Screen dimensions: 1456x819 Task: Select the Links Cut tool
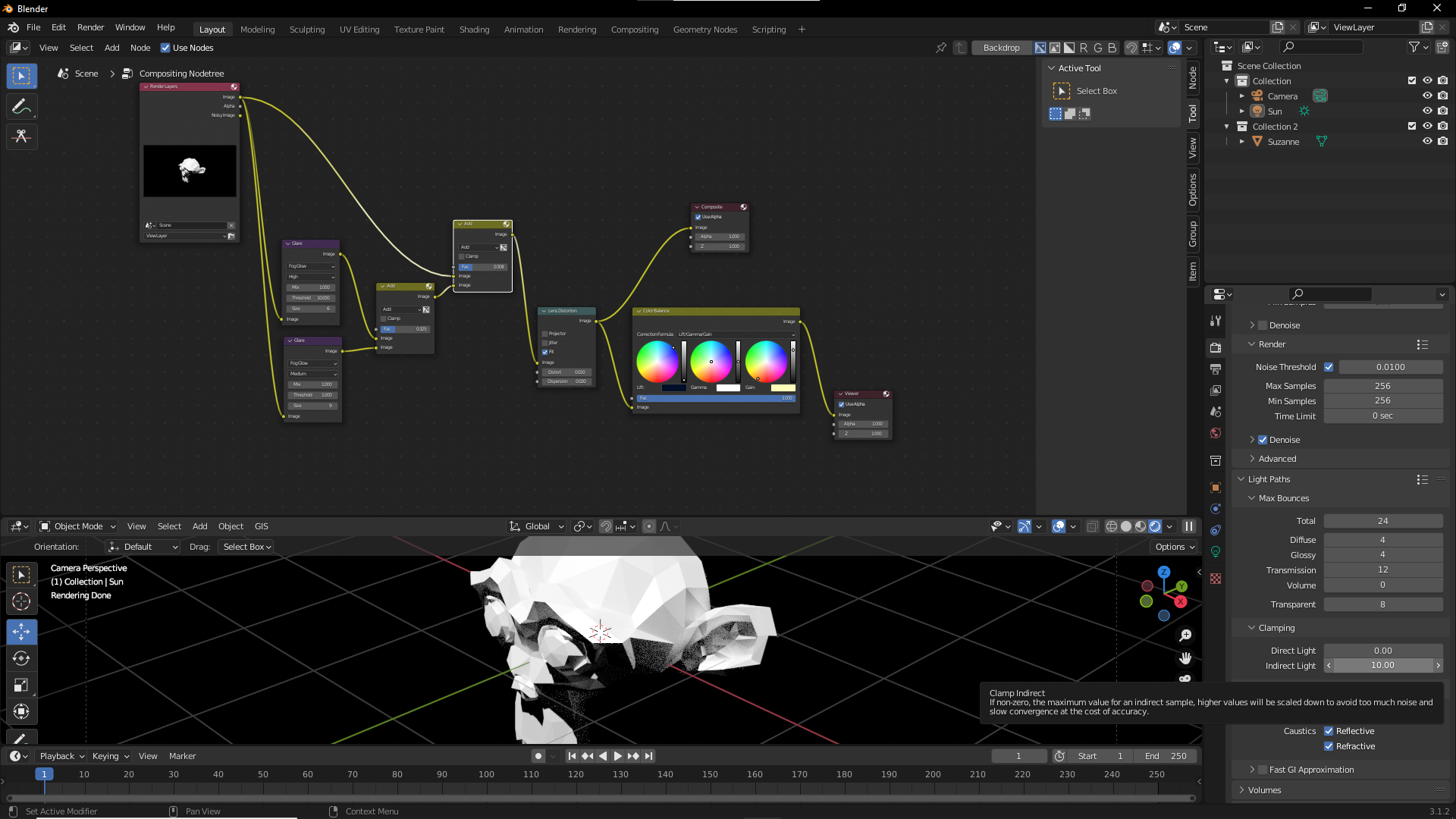point(21,136)
